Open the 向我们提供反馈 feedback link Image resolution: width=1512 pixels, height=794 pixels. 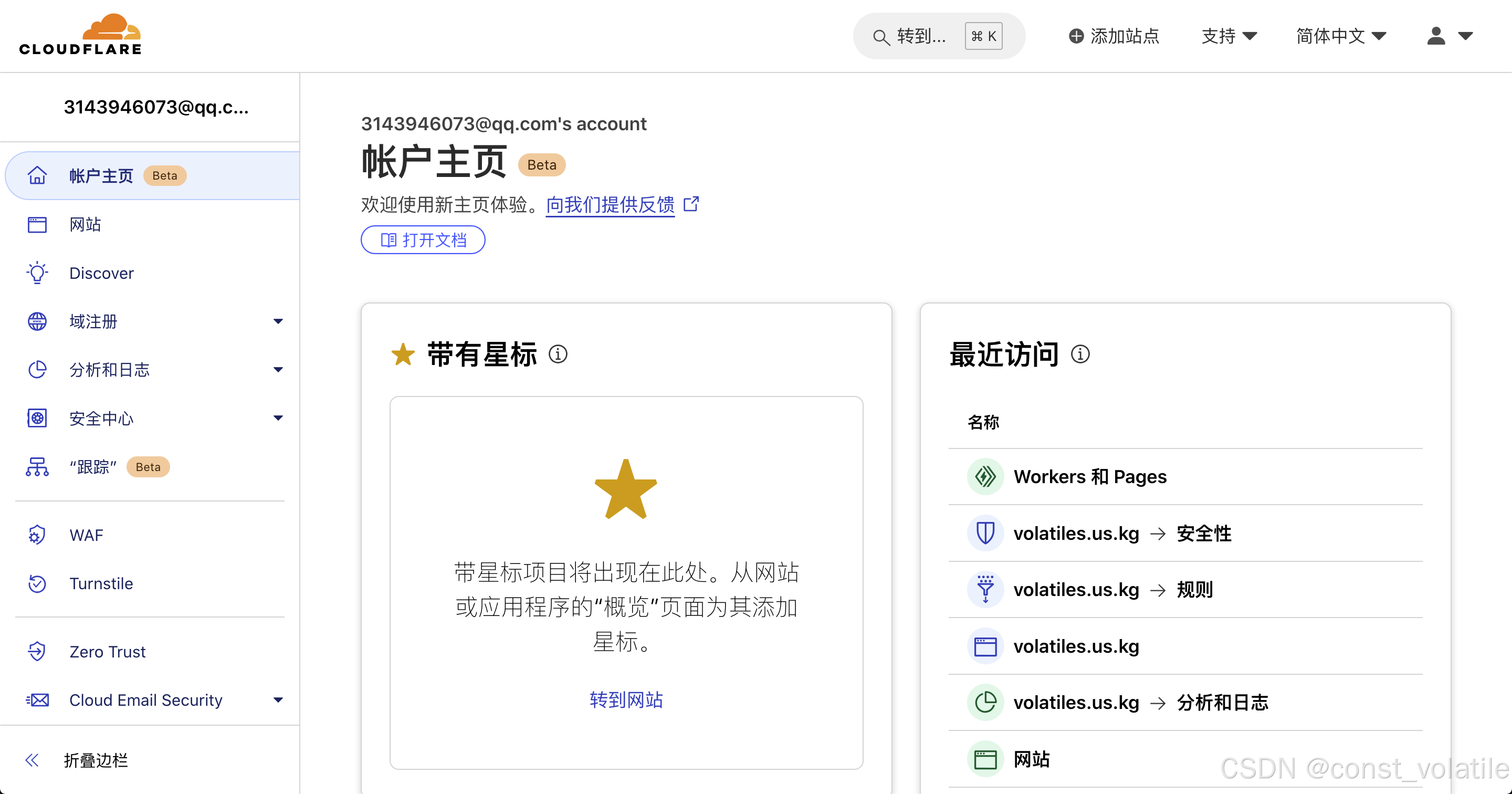point(611,205)
